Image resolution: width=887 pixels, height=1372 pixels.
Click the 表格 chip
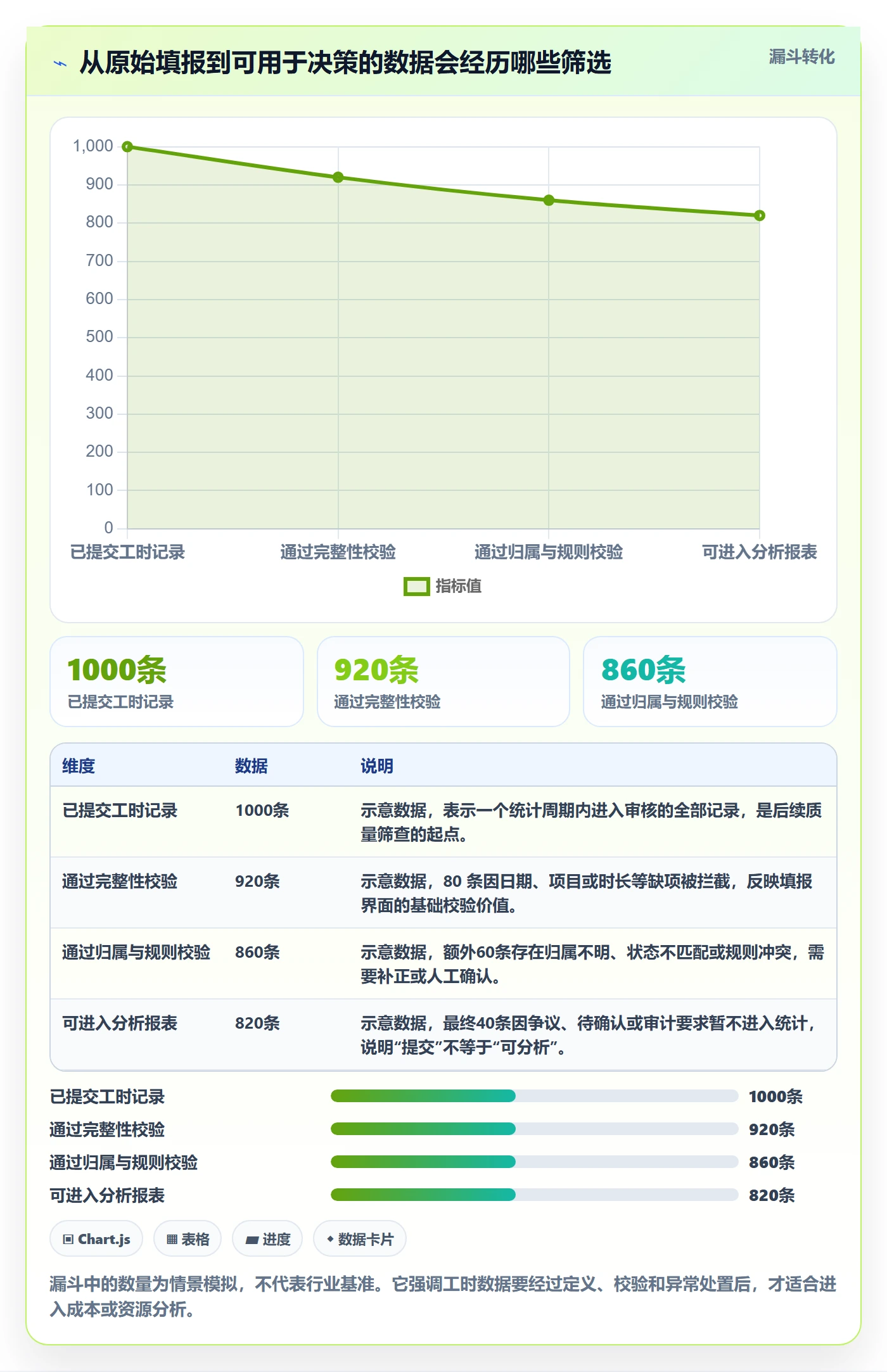coord(188,1239)
